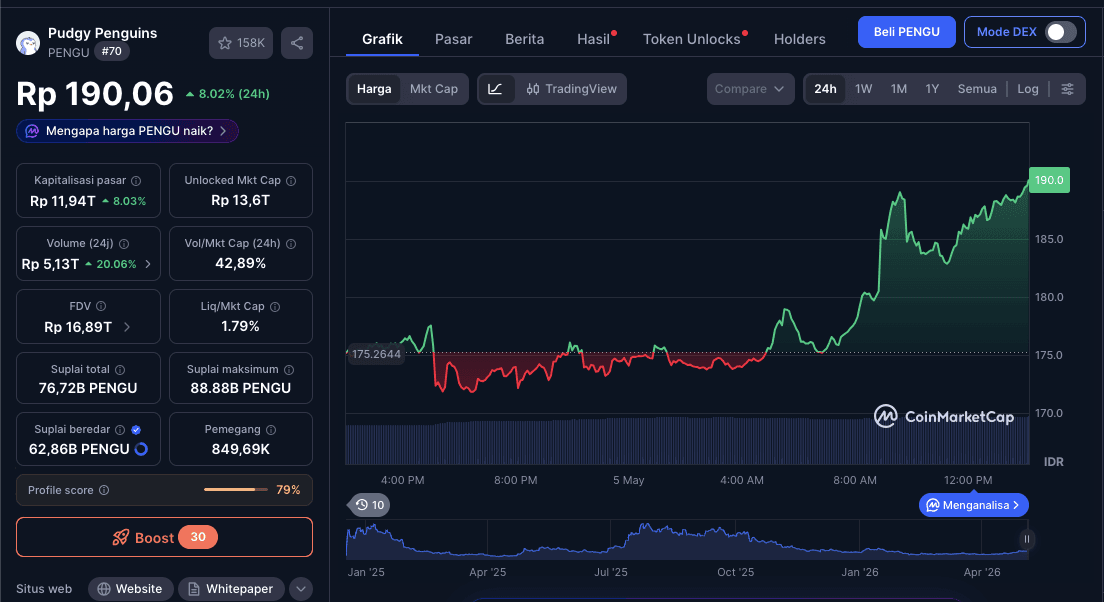The height and width of the screenshot is (602, 1104).
Task: Click the pause handle on range navigator
Action: coord(1027,539)
